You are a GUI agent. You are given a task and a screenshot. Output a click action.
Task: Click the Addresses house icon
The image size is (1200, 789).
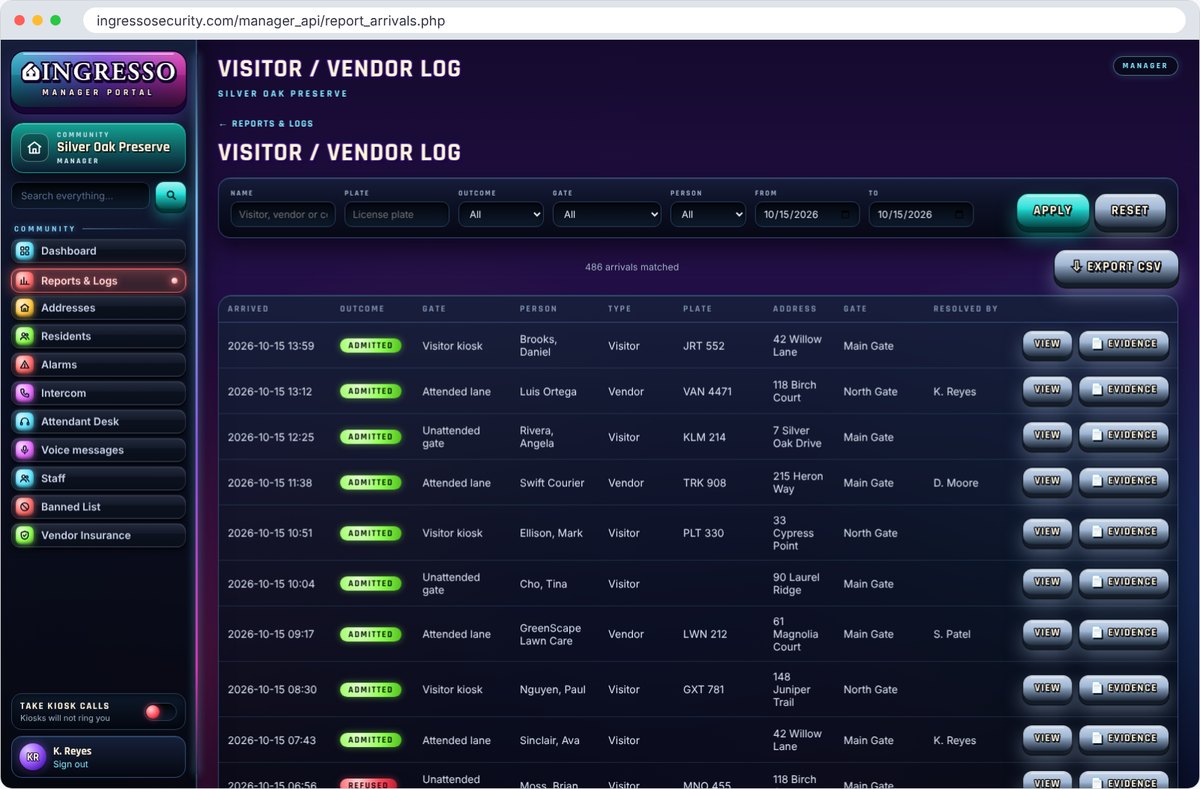pyautogui.click(x=25, y=308)
